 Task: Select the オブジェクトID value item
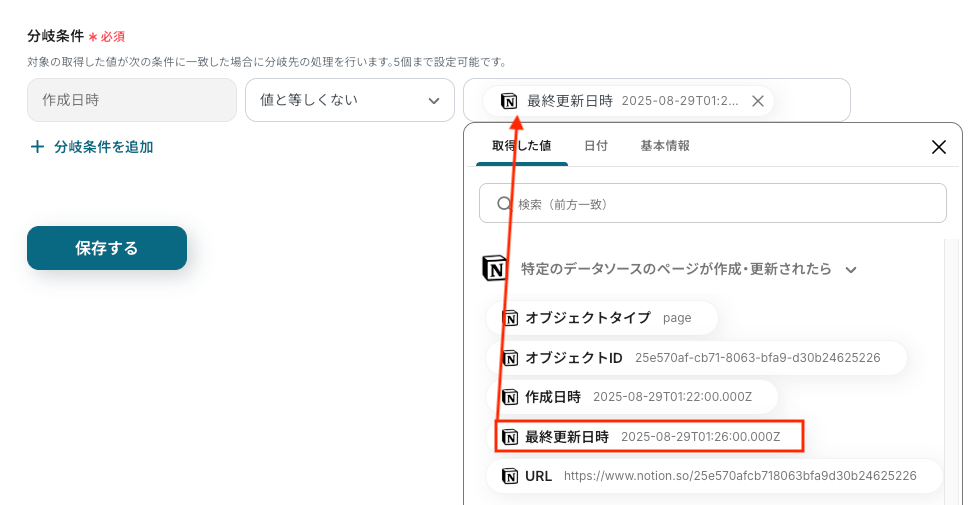pyautogui.click(x=696, y=358)
